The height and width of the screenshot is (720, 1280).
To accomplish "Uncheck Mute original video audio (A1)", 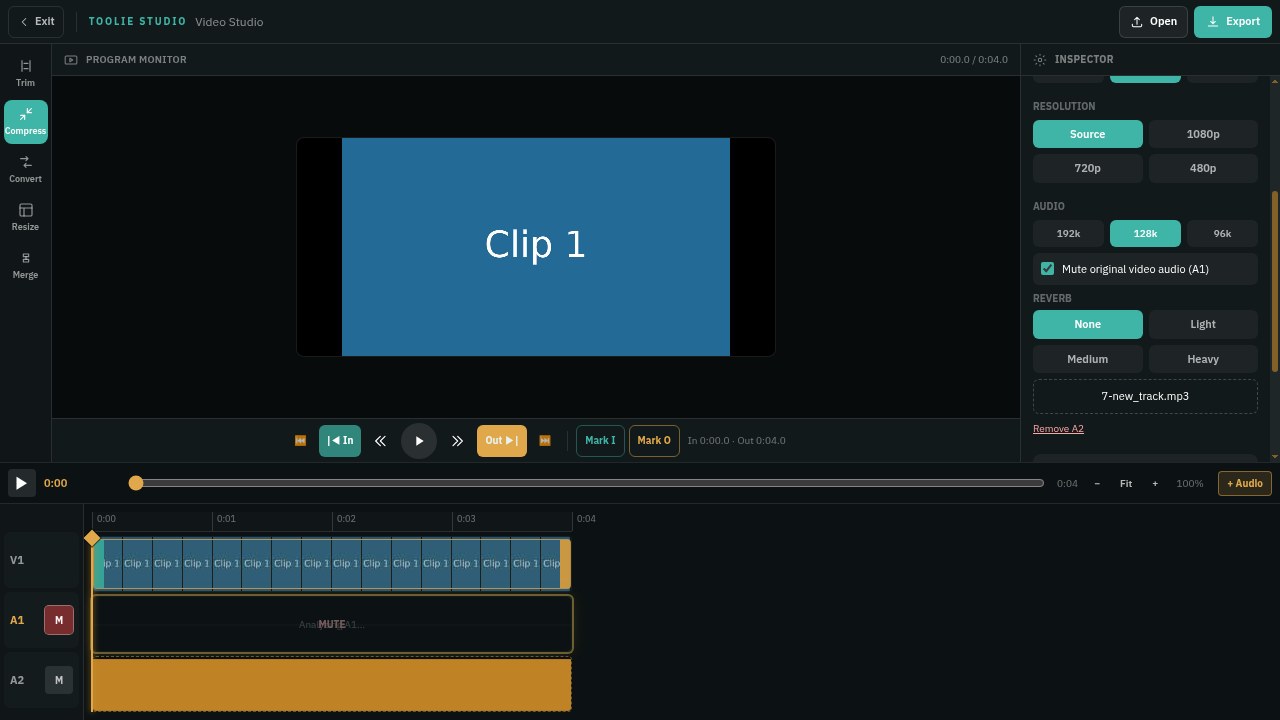I will [x=1048, y=269].
